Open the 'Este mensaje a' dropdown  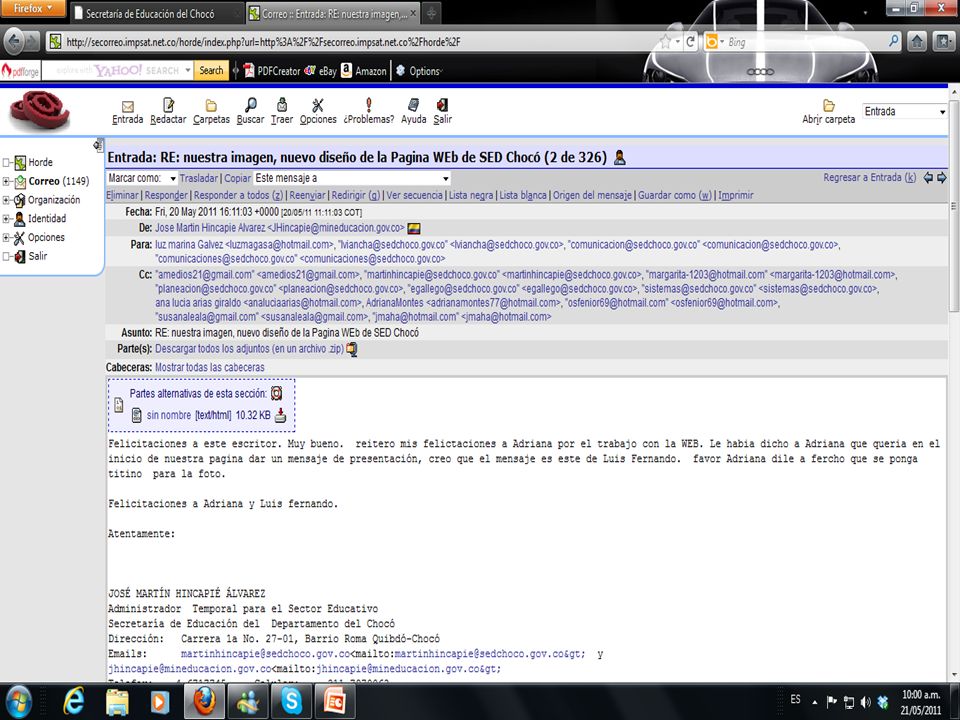[x=352, y=178]
